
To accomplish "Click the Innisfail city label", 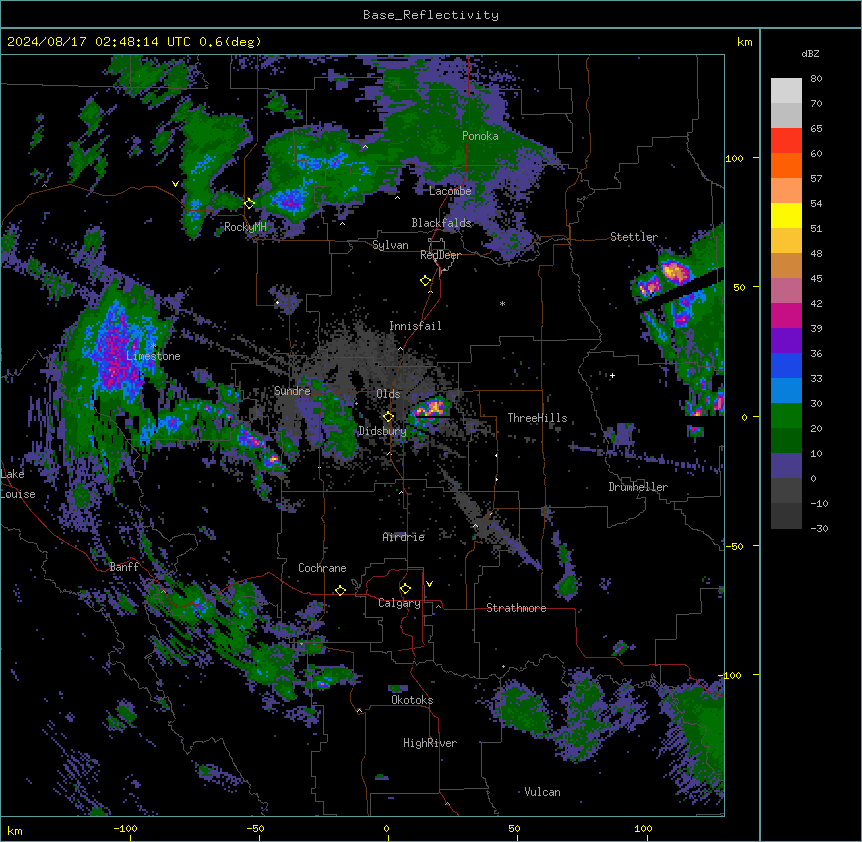I will 415,326.
